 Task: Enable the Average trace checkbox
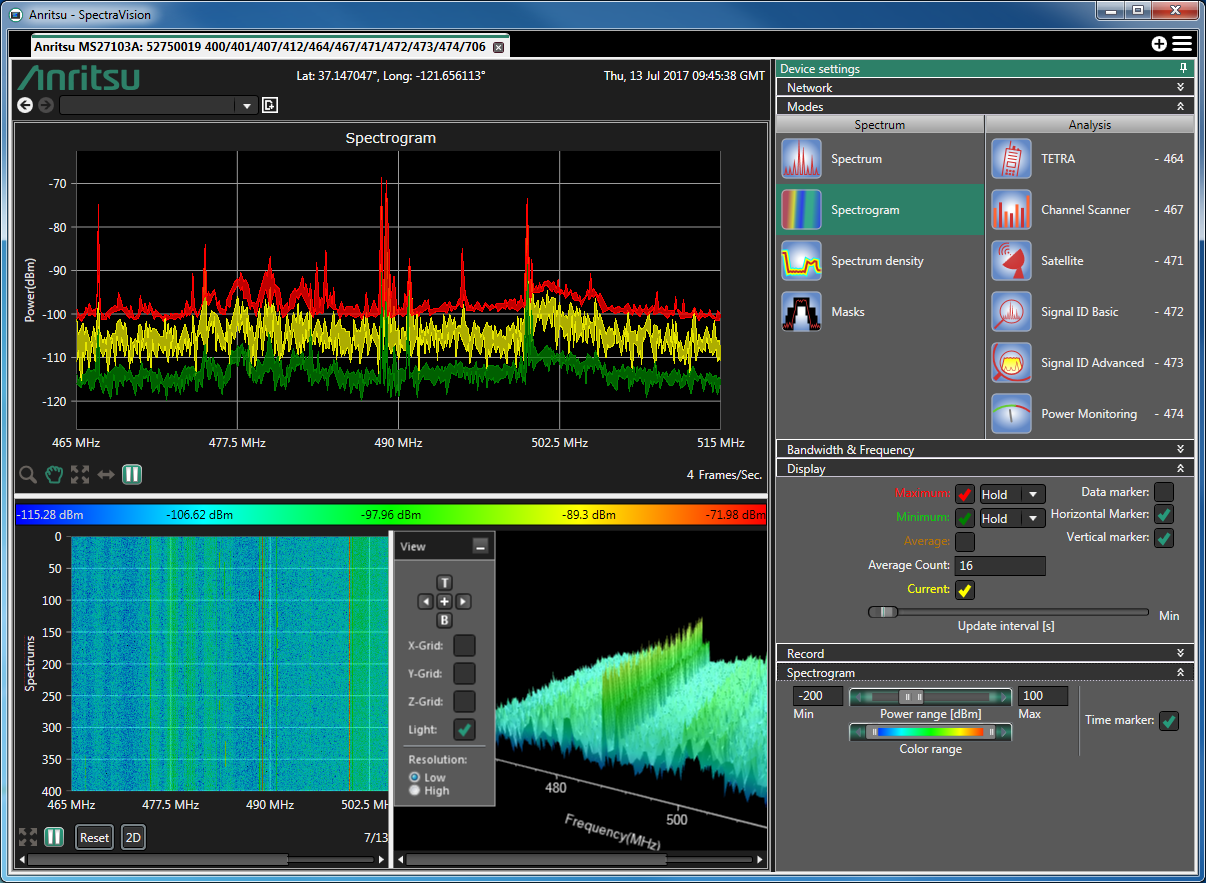click(x=965, y=542)
